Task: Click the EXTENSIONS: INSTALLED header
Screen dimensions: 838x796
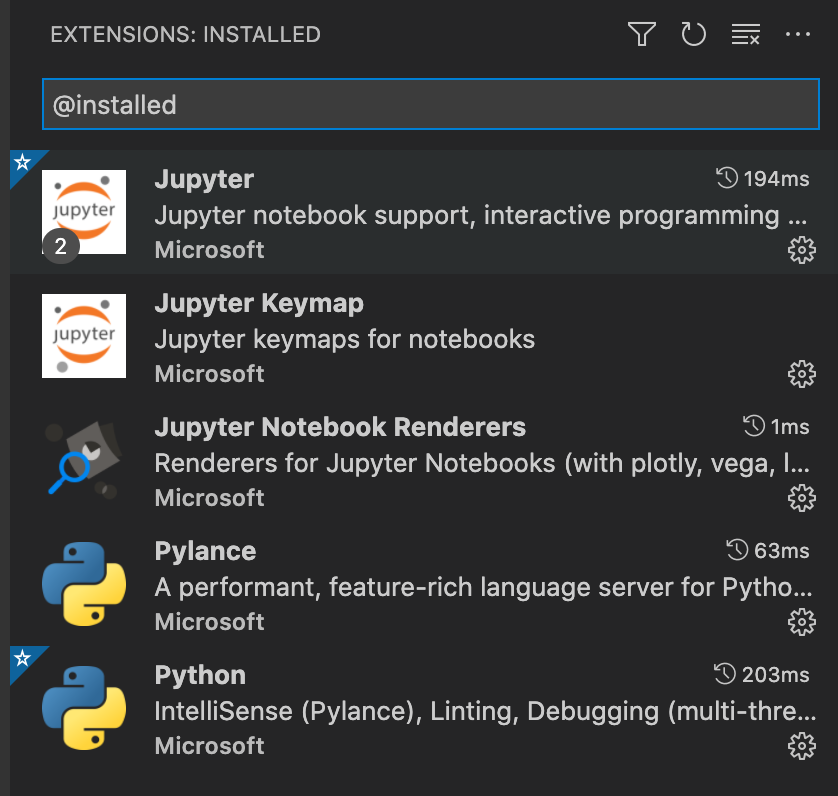Action: pyautogui.click(x=185, y=35)
